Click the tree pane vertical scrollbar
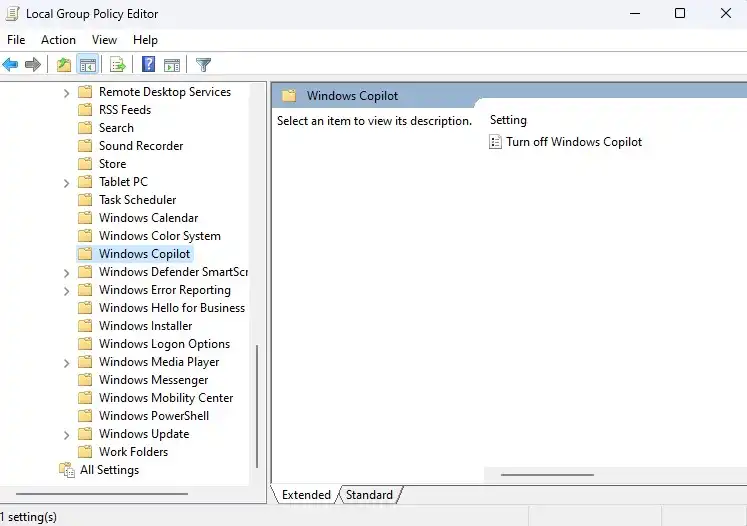The height and width of the screenshot is (526, 747). pyautogui.click(x=257, y=406)
